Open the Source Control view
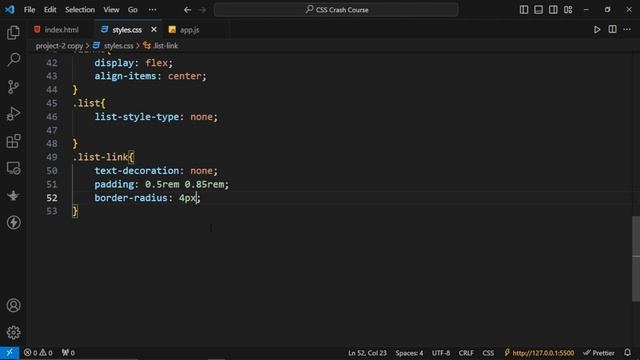Image resolution: width=640 pixels, height=360 pixels. pyautogui.click(x=13, y=87)
